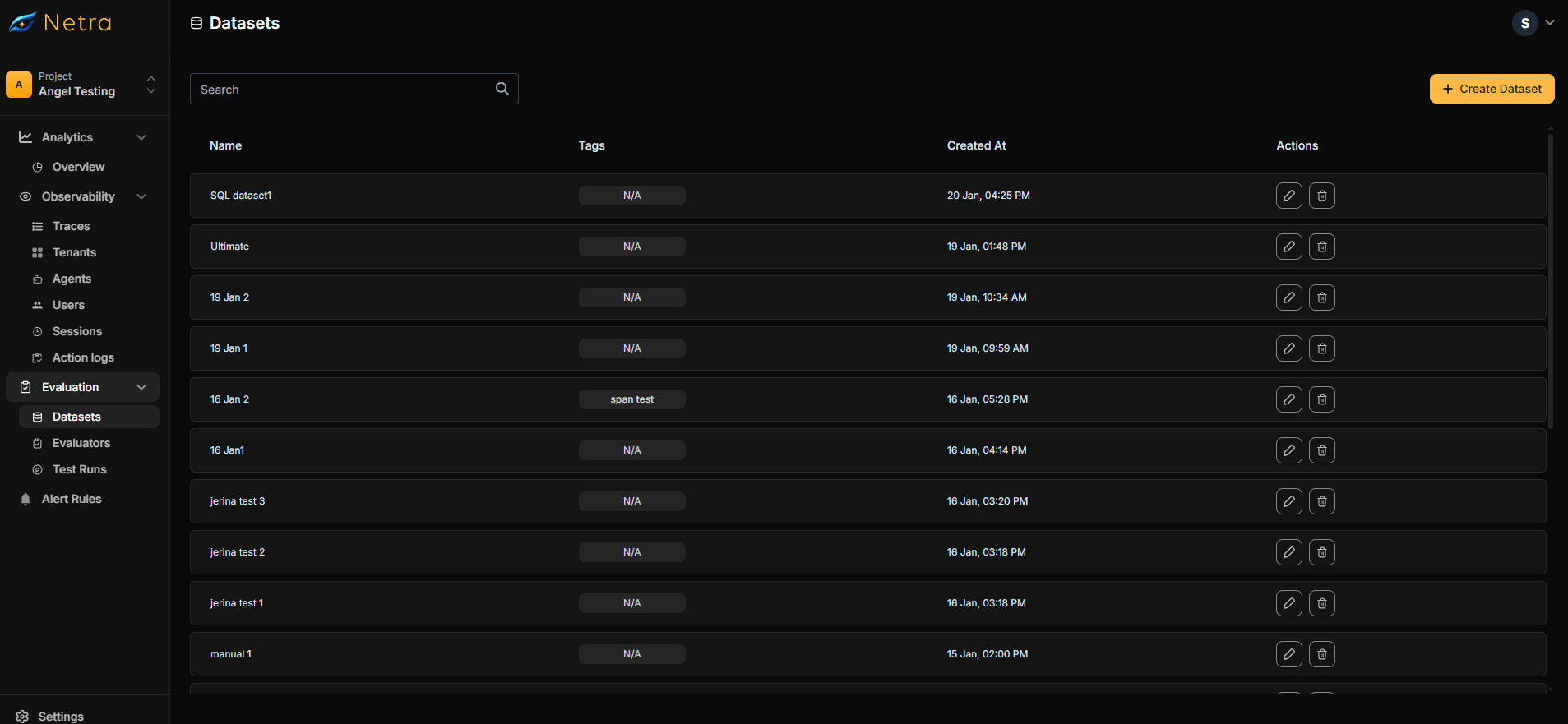Edit the 19 Jan 2 dataset
Viewport: 1568px width, 724px height.
point(1288,297)
